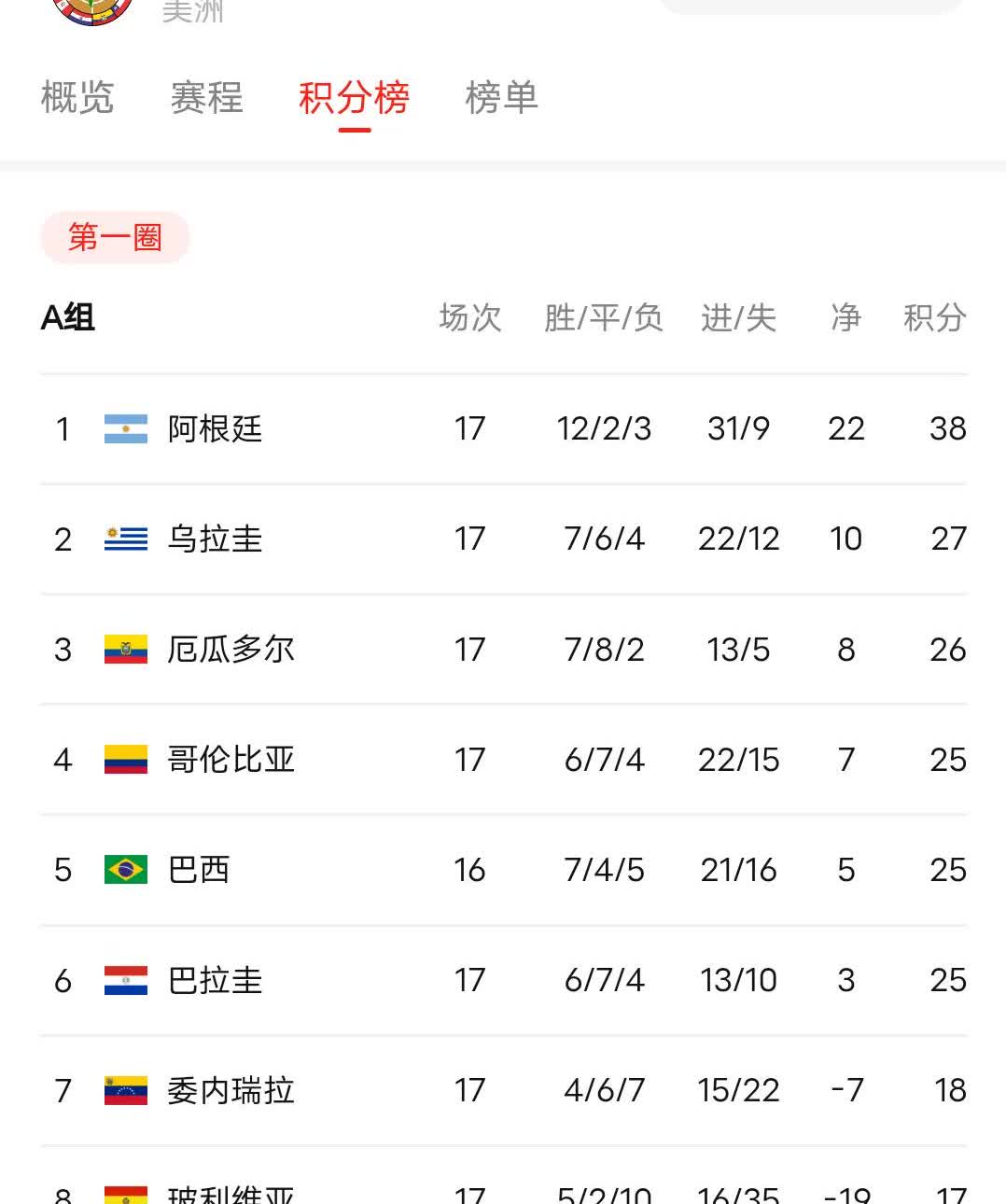Screen dimensions: 1006x1204
Task: Click the 积分 column header
Action: [934, 318]
